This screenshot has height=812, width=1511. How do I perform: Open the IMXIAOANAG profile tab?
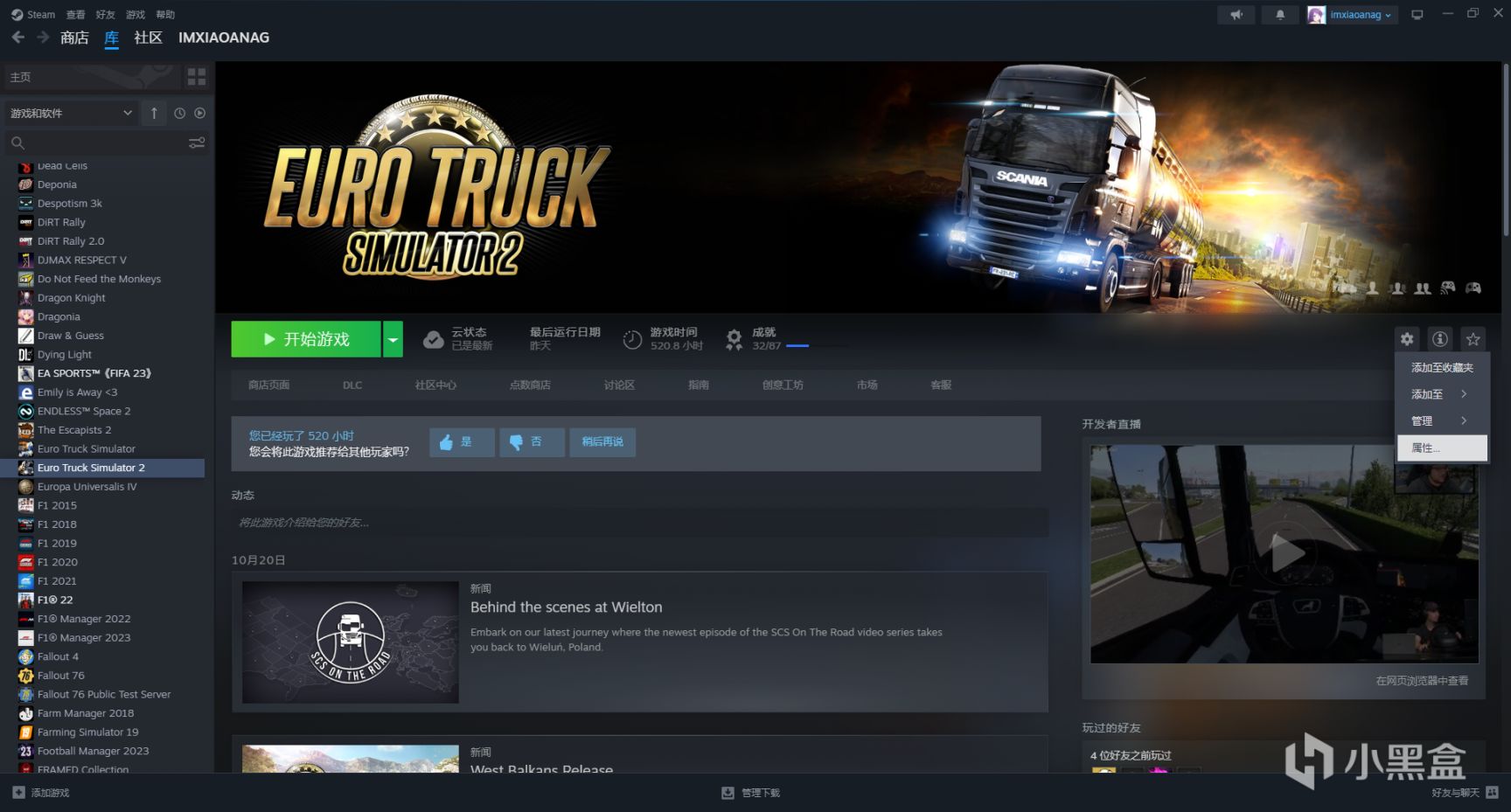coord(224,38)
